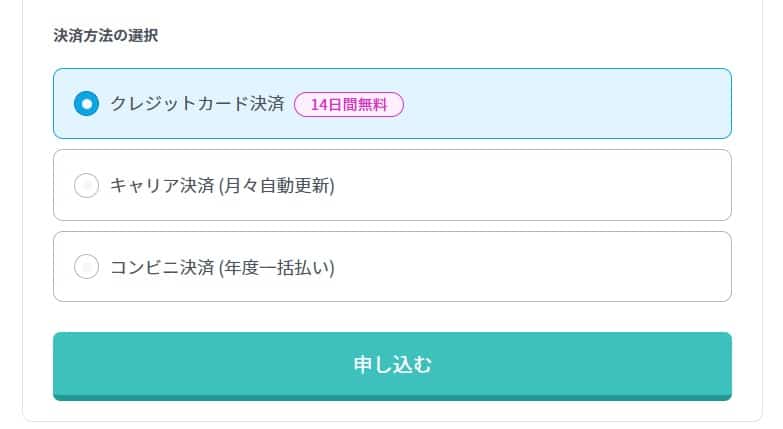Click the キャリア決済 label text
The width and height of the screenshot is (783, 429).
pos(162,186)
